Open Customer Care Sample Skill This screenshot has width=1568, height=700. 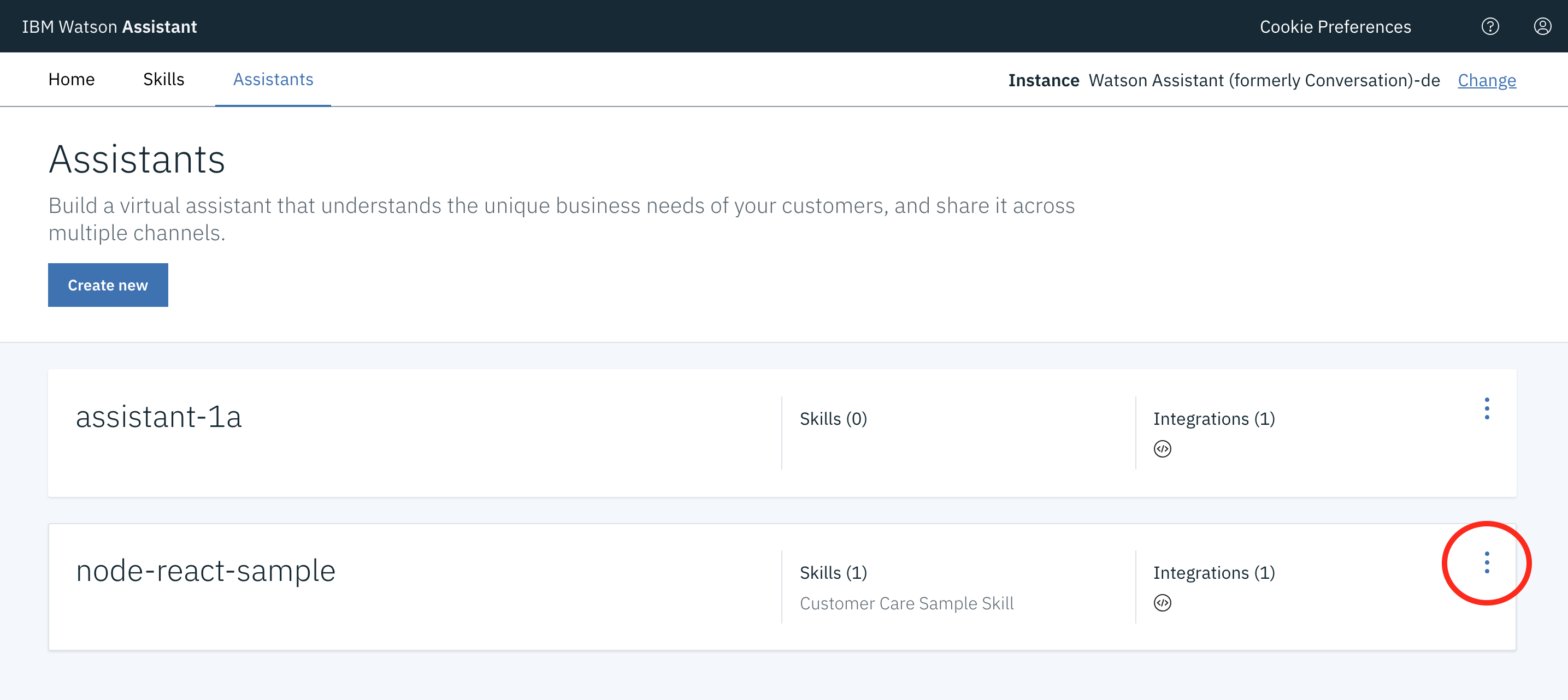pyautogui.click(x=906, y=603)
